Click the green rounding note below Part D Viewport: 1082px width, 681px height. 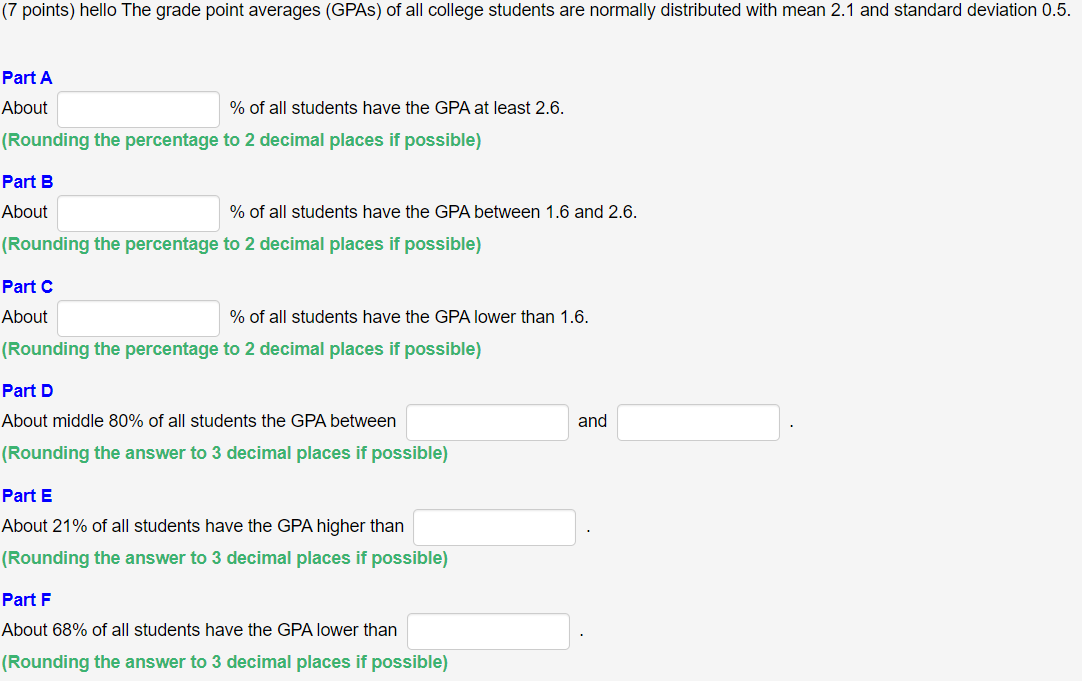(225, 453)
